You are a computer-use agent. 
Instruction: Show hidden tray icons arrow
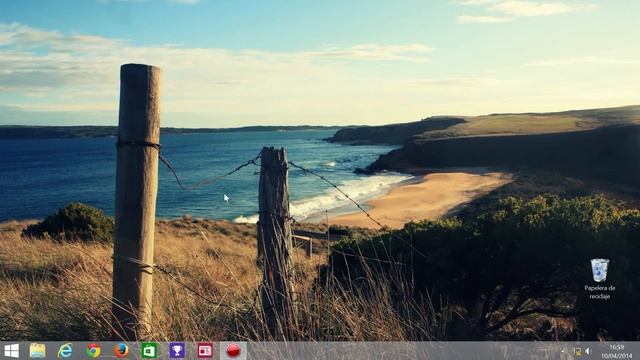tap(563, 351)
